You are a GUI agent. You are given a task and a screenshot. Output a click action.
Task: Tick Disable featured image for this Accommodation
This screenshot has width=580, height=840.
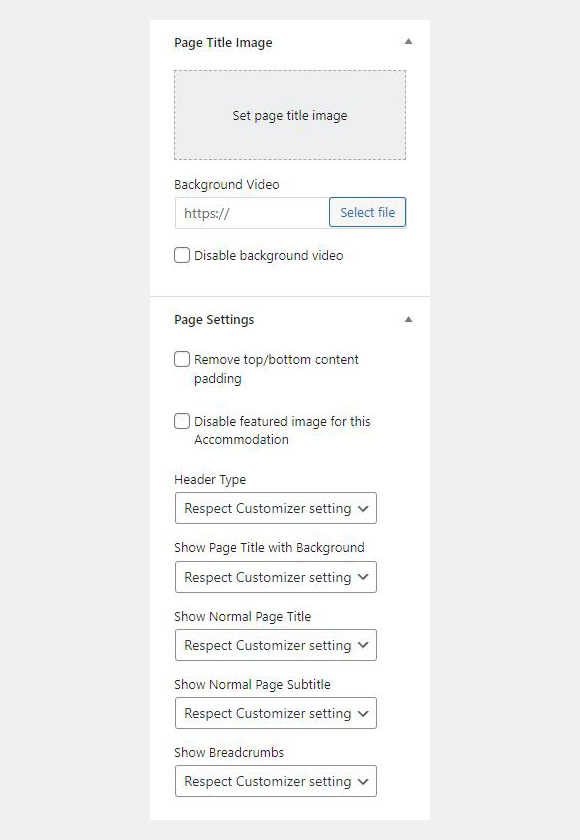click(182, 421)
